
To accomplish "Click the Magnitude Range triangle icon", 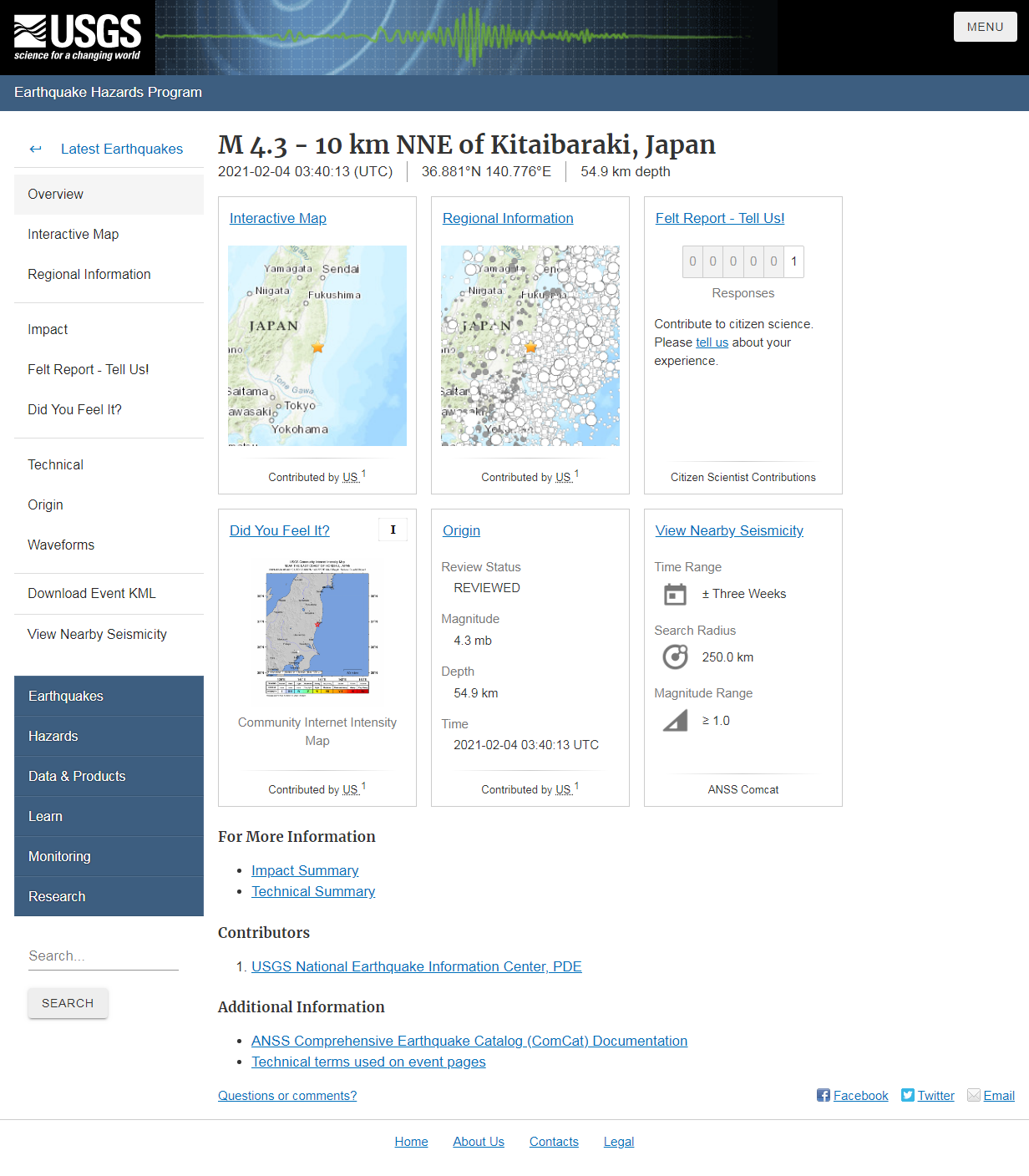I will pyautogui.click(x=675, y=720).
